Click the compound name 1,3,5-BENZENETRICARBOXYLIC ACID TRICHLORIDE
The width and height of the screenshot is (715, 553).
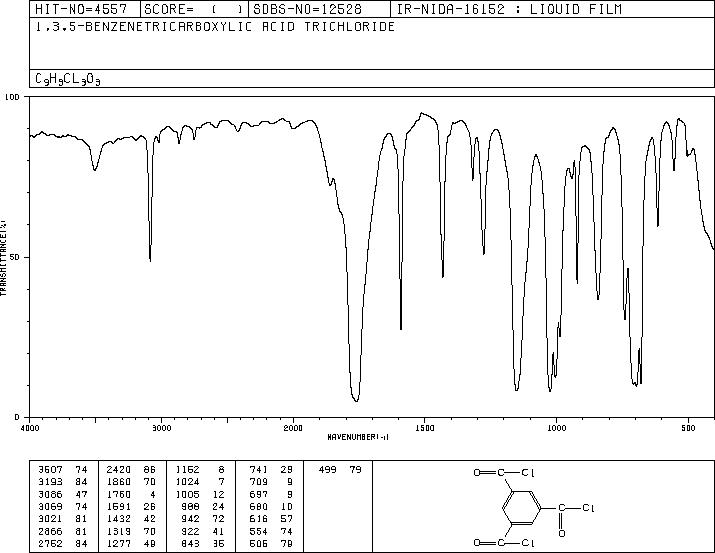pyautogui.click(x=215, y=26)
